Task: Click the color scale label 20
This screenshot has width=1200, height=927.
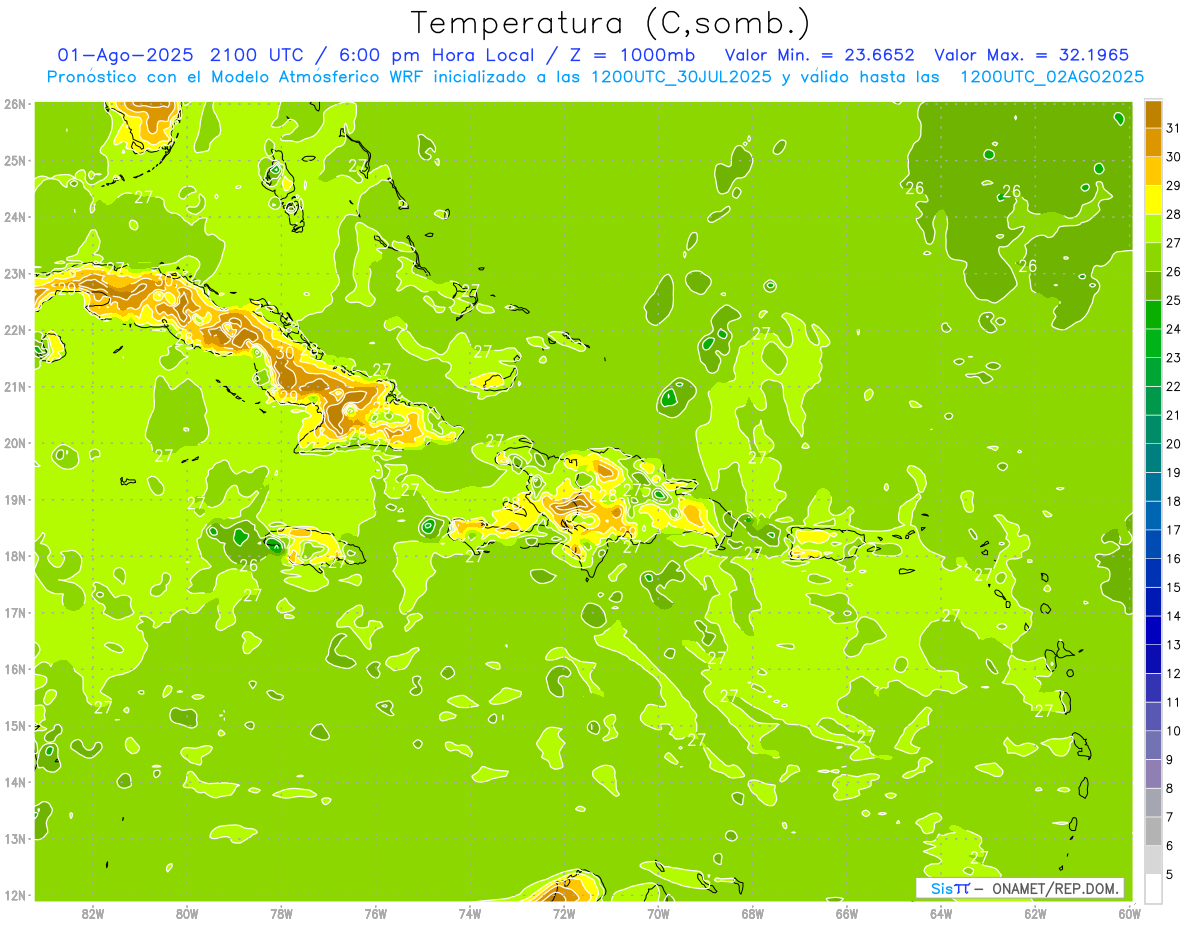Action: click(x=1174, y=444)
